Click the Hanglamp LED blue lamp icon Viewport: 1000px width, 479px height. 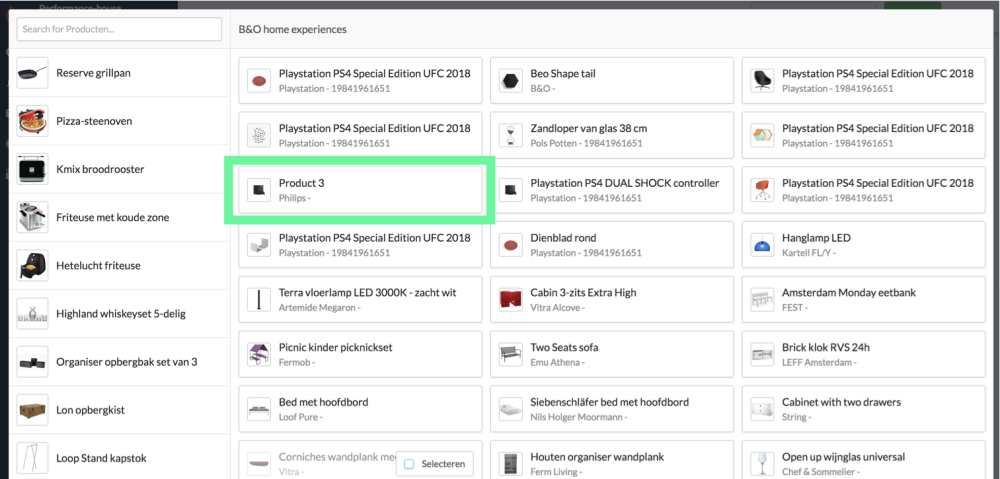[x=762, y=245]
